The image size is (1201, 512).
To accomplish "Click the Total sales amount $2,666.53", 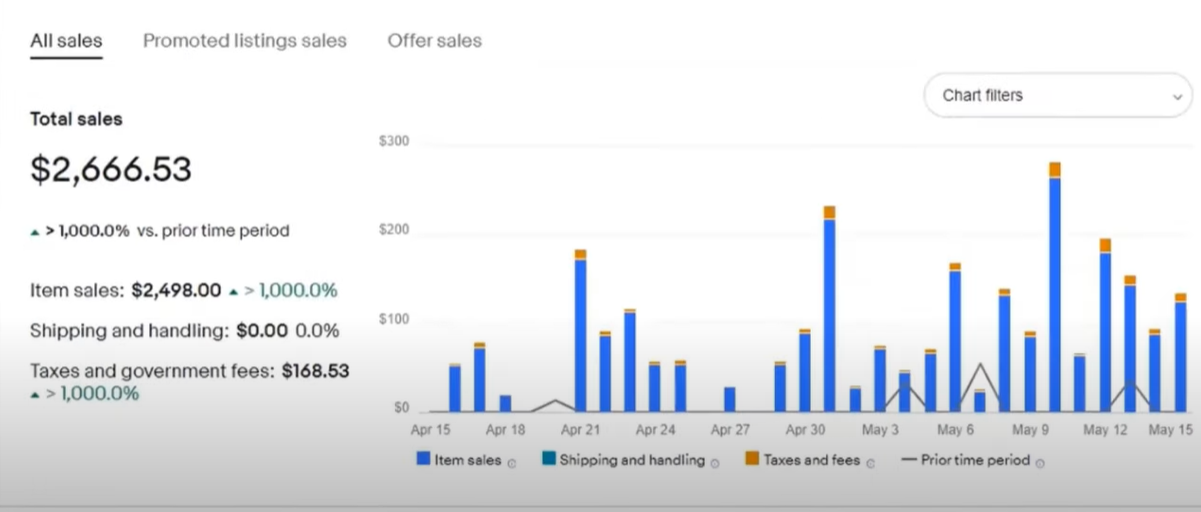I will pyautogui.click(x=111, y=169).
